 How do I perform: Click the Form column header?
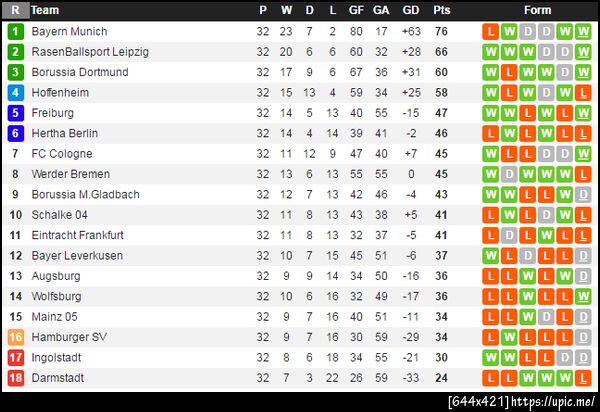click(537, 10)
